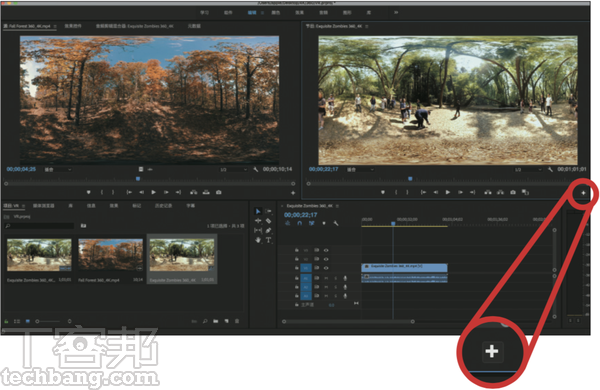Toggle snap magnet in timeline
Image resolution: width=600 pixels, height=390 pixels.
tap(300, 223)
